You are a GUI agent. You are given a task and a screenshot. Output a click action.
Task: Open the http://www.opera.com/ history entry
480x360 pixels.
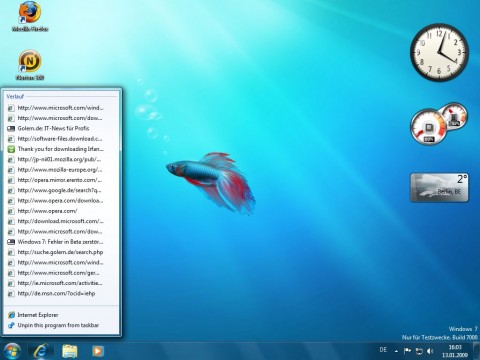[x=61, y=211]
